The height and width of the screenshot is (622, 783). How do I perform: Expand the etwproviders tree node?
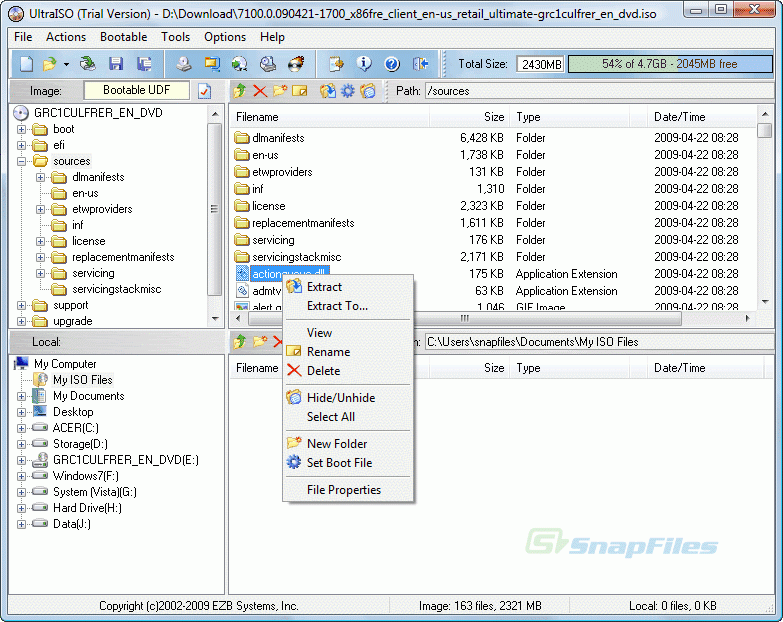(40, 209)
